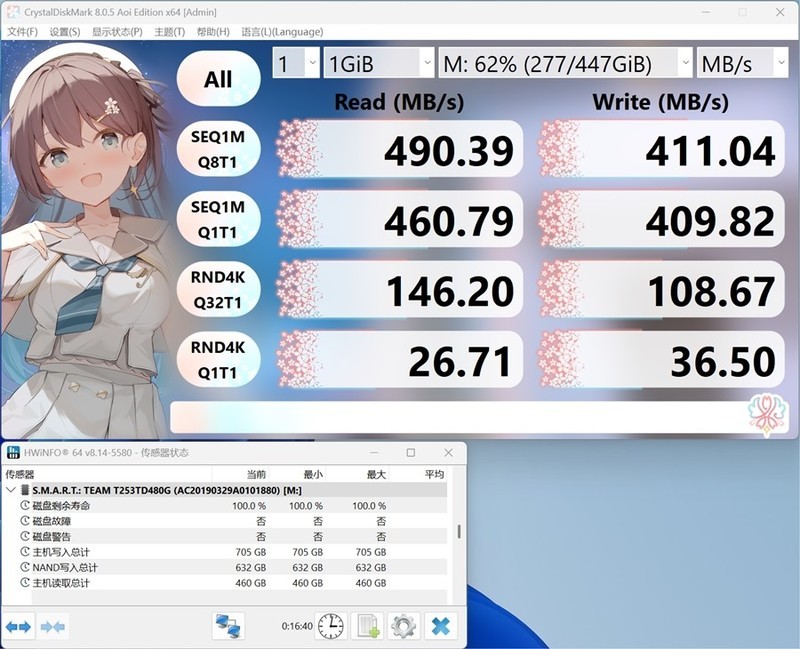Open the drive selector M: 62% dropdown
The image size is (800, 649).
(x=565, y=63)
